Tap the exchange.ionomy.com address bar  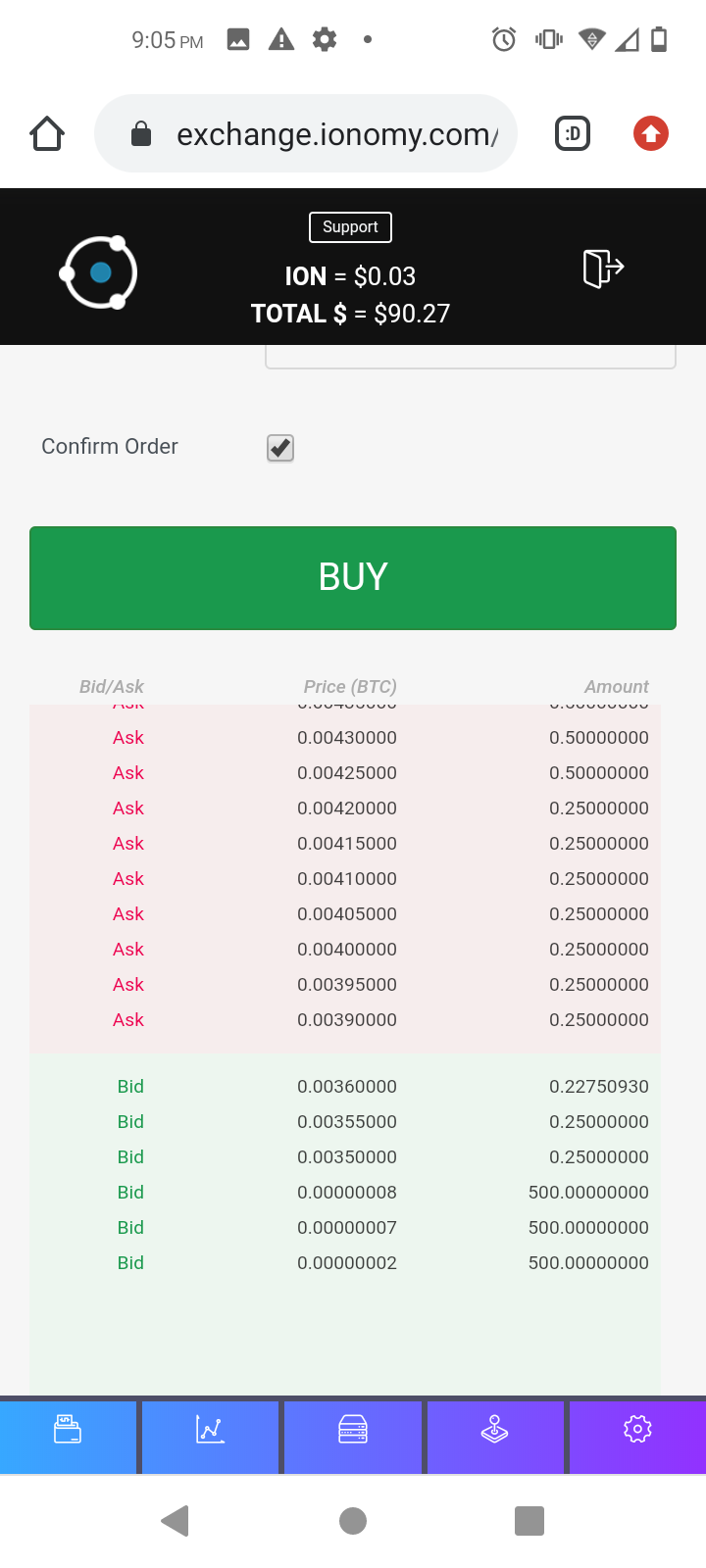point(335,134)
